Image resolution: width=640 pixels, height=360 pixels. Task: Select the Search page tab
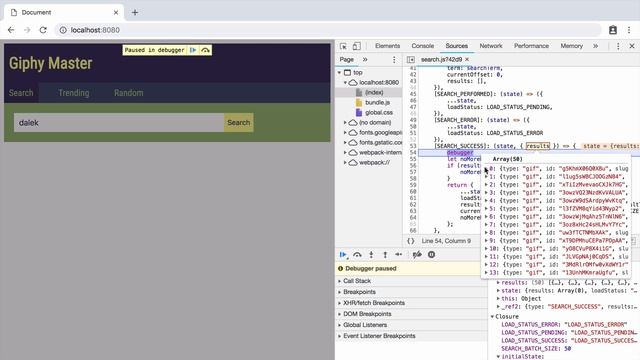click(21, 93)
